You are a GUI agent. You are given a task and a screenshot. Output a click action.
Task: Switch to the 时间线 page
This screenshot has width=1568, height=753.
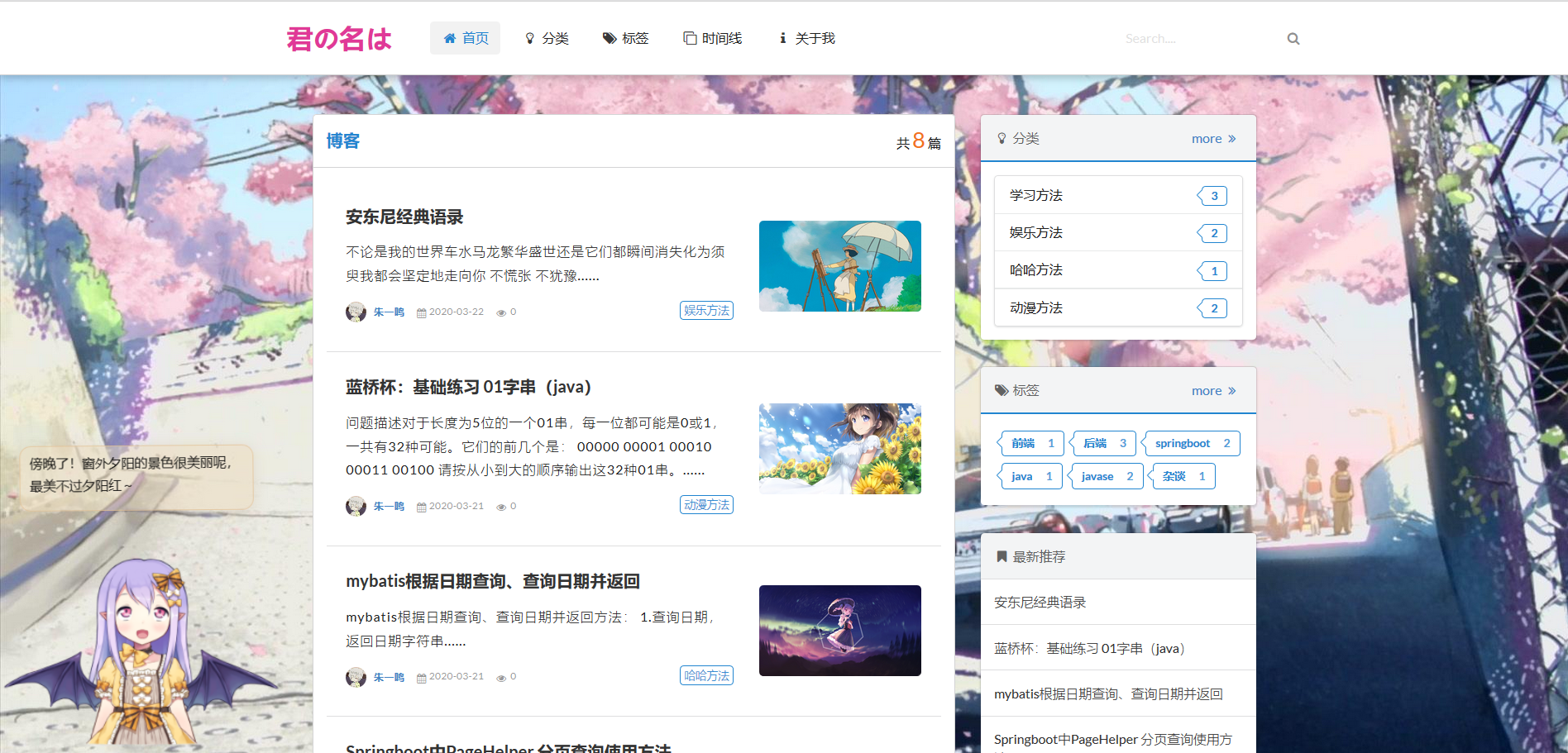pos(721,37)
